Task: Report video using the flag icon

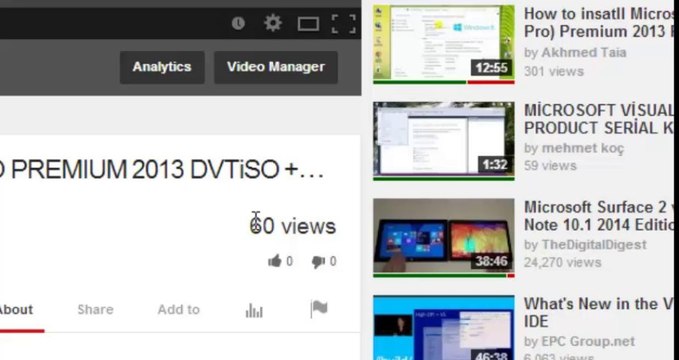Action: 319,309
